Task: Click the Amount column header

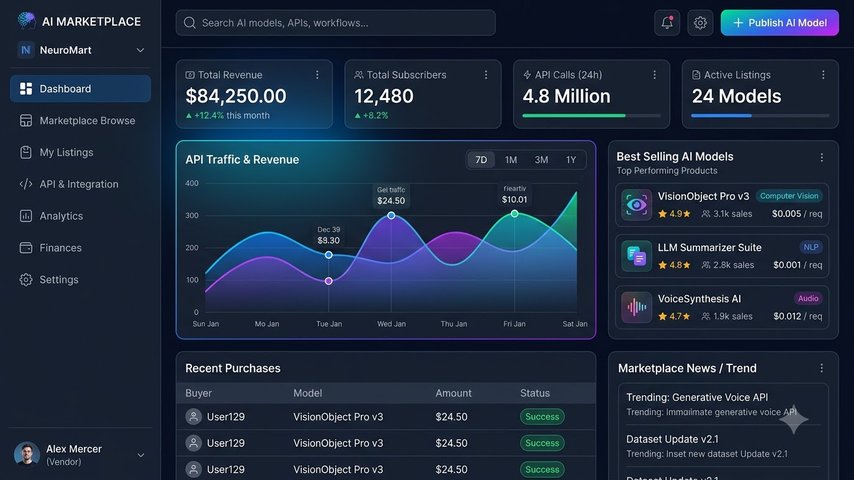Action: [453, 393]
